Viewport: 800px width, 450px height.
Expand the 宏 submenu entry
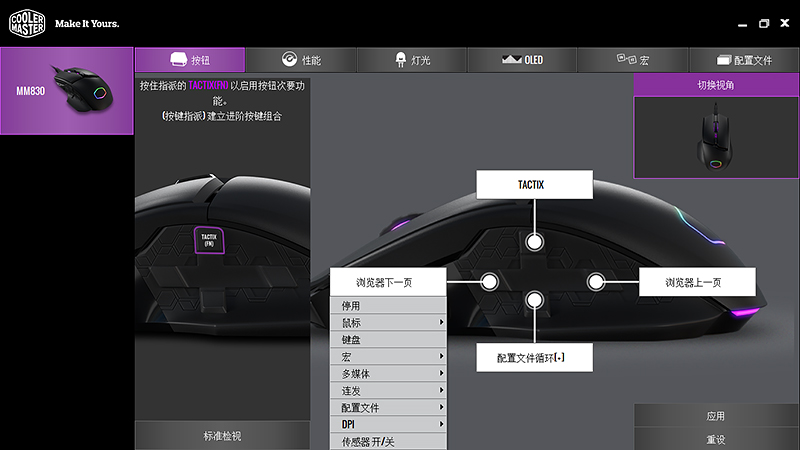[388, 357]
